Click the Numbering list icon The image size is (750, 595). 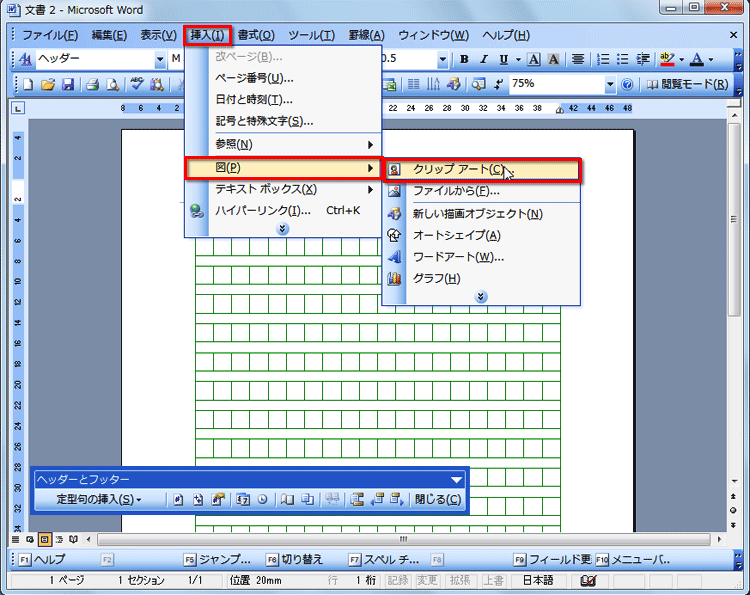[x=603, y=59]
